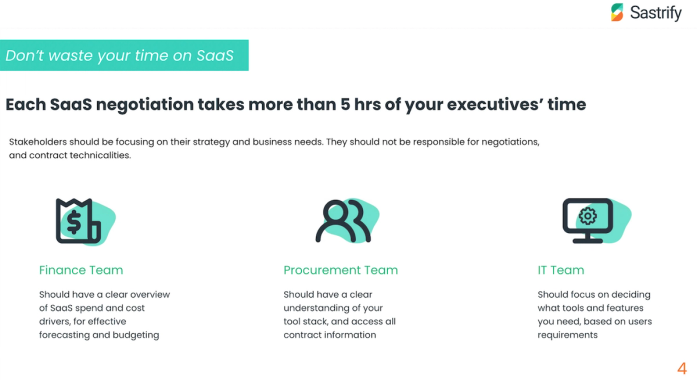Click the Procurement Team people icon
Viewport: 697px width, 380px height.
[x=343, y=221]
